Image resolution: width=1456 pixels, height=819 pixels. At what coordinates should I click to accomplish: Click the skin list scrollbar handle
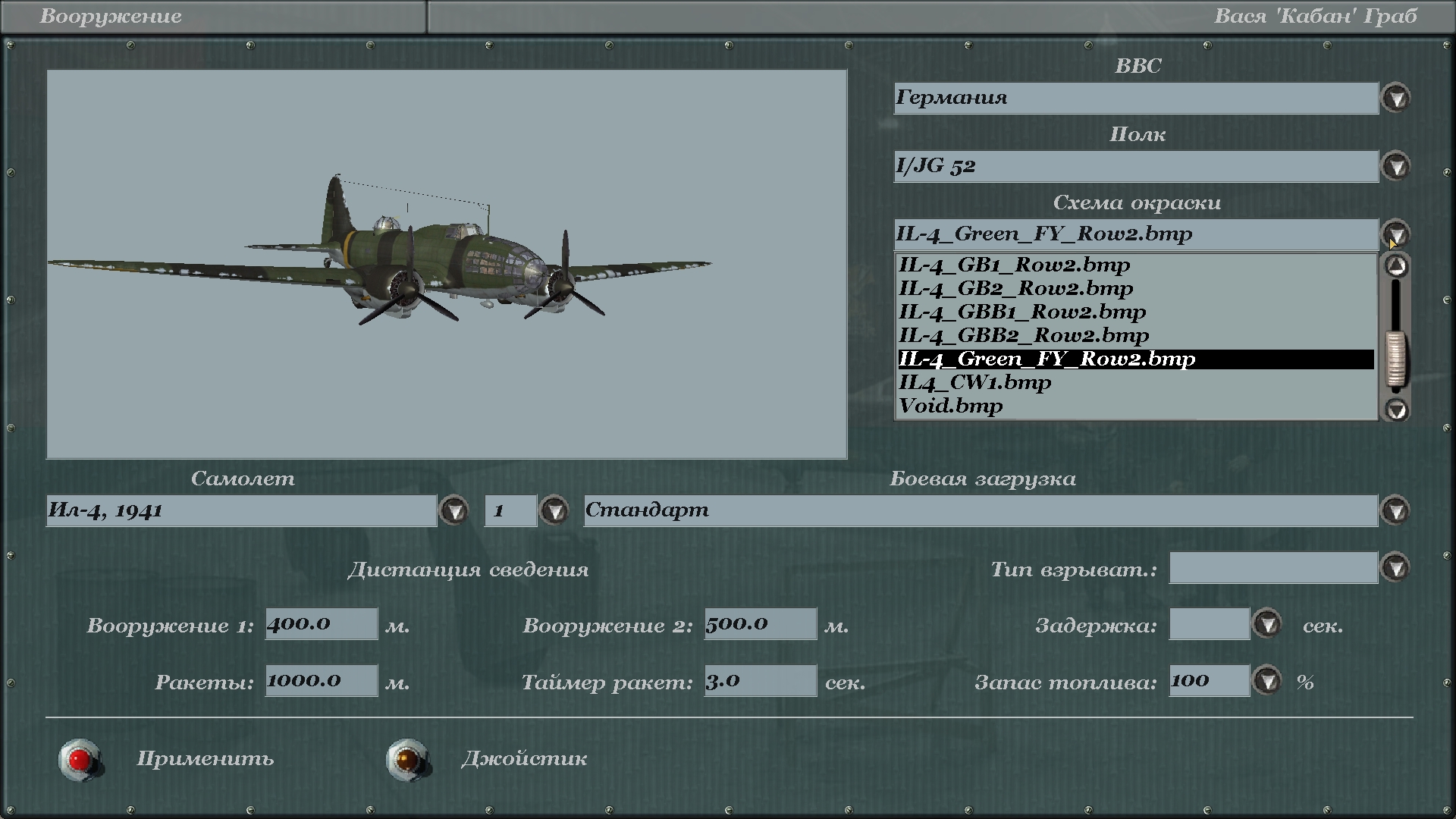click(x=1395, y=358)
